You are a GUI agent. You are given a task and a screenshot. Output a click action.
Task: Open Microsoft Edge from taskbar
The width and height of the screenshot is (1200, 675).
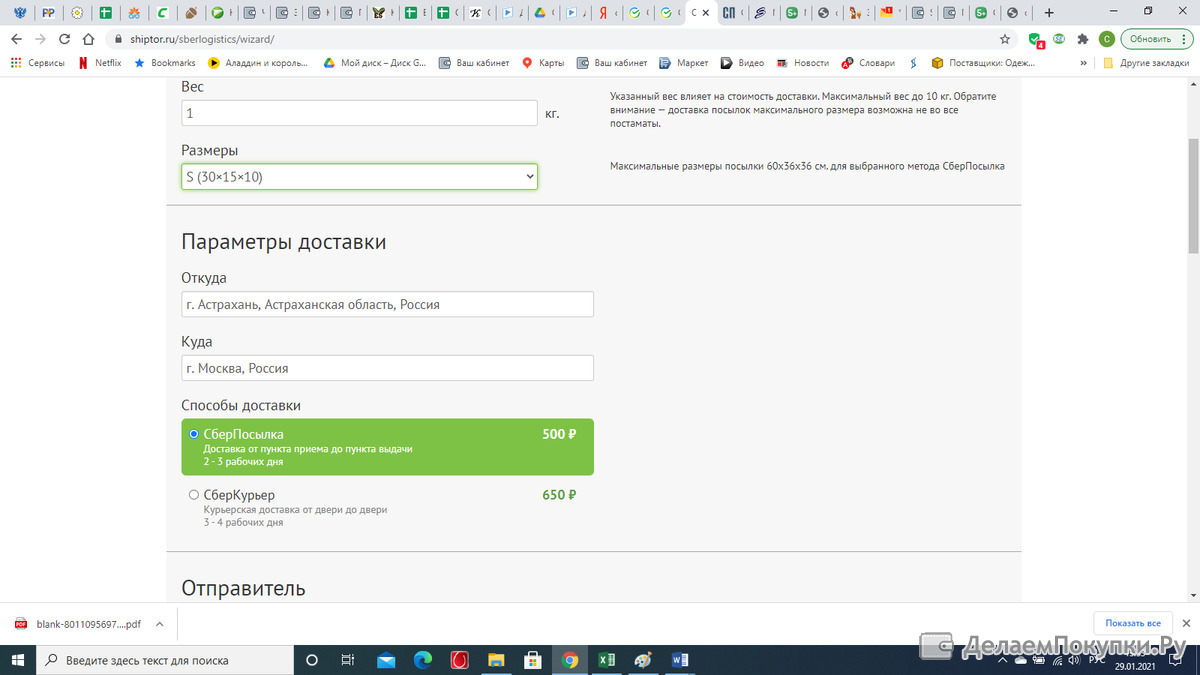pyautogui.click(x=422, y=660)
